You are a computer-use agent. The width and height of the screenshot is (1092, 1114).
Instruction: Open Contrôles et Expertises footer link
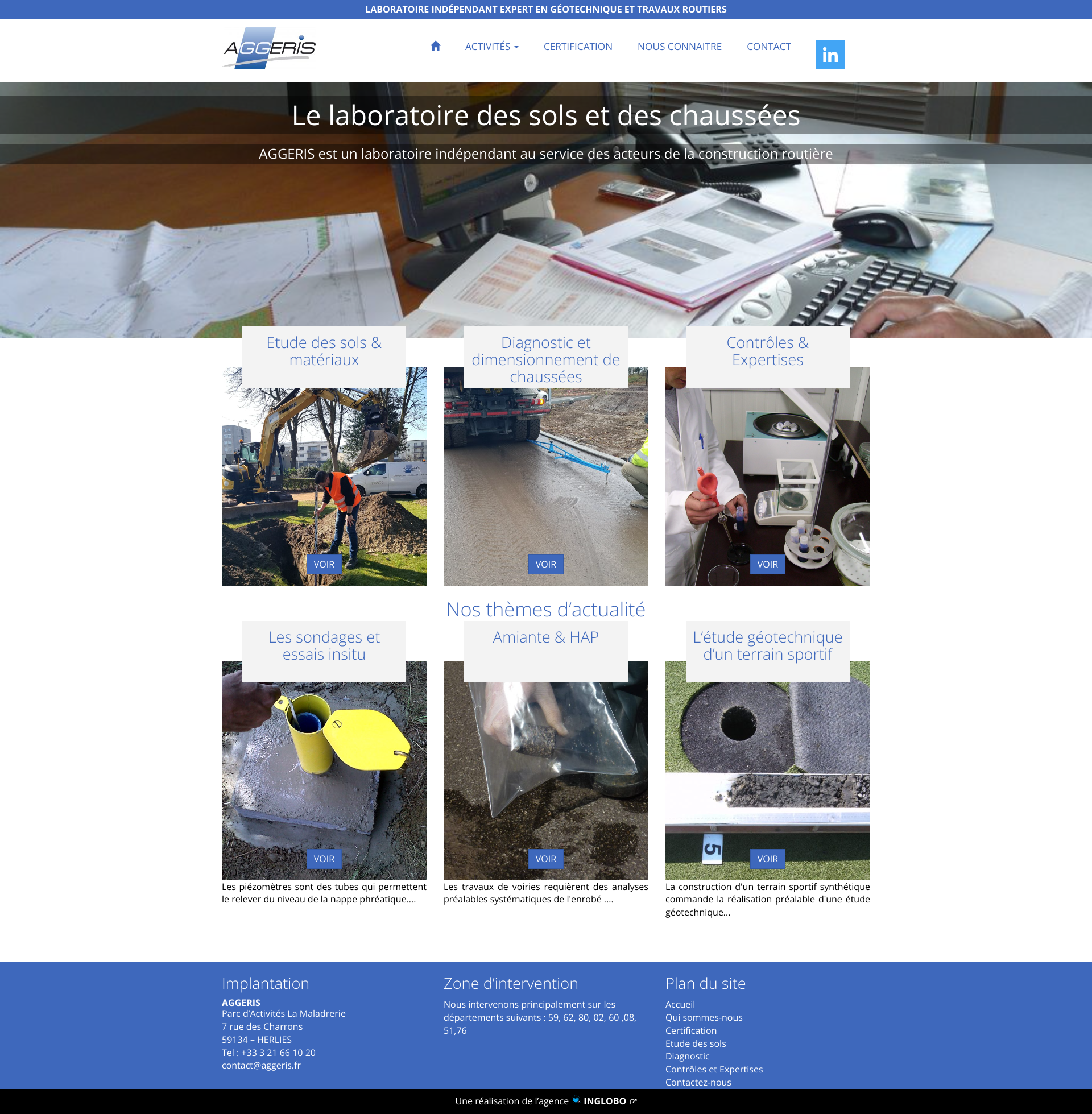[713, 1069]
